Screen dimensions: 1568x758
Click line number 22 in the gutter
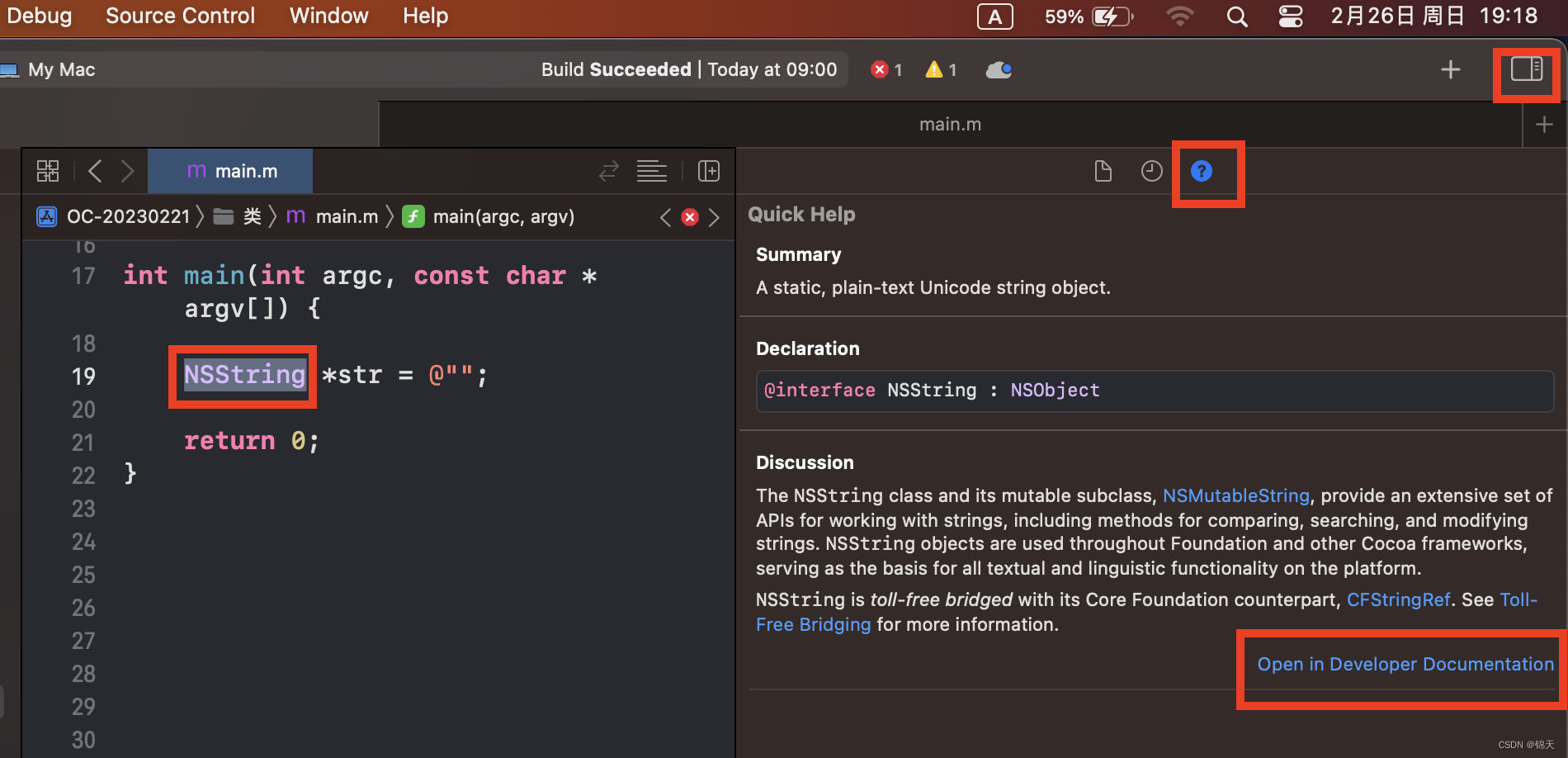(x=83, y=476)
